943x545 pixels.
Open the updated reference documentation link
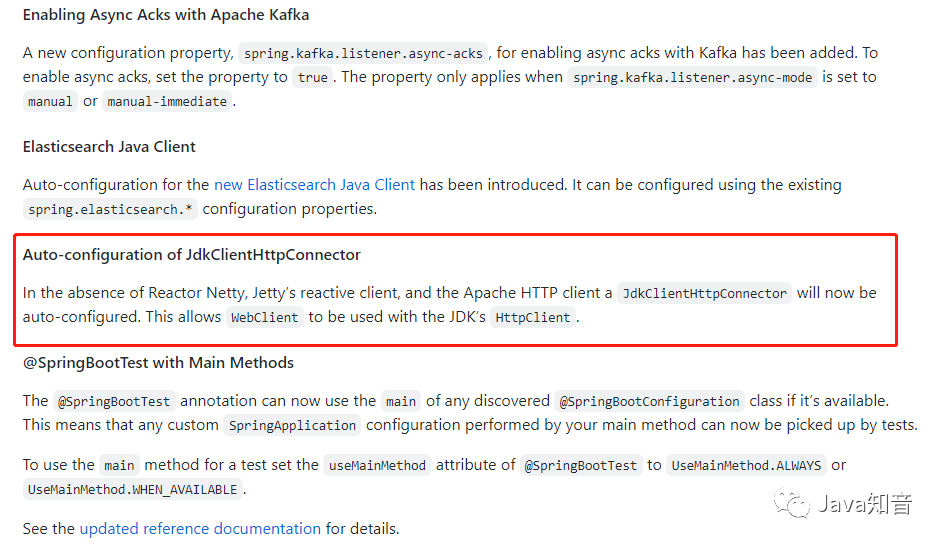click(200, 529)
